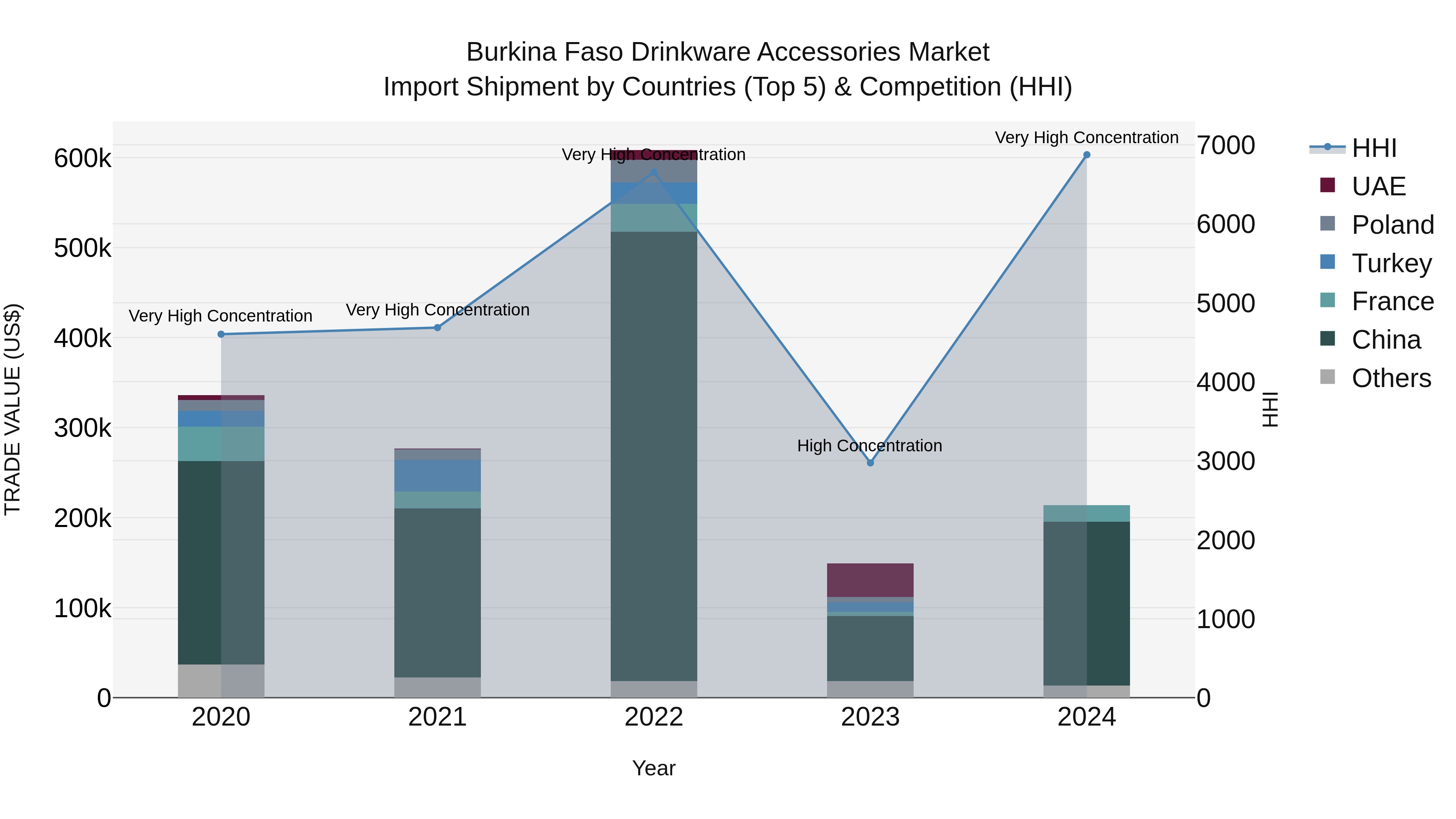Click the 'TRADE VALUE (US$)' axis title
The height and width of the screenshot is (819, 1456).
(x=13, y=409)
